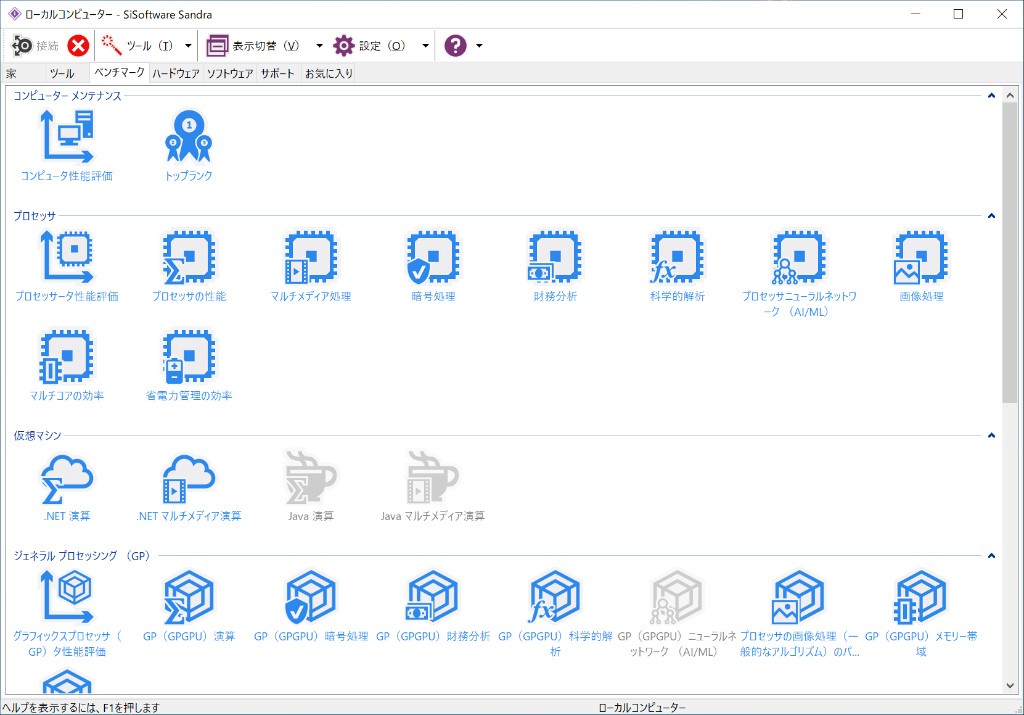This screenshot has width=1024, height=715.
Task: Collapse the プロセッサ section
Action: click(991, 216)
